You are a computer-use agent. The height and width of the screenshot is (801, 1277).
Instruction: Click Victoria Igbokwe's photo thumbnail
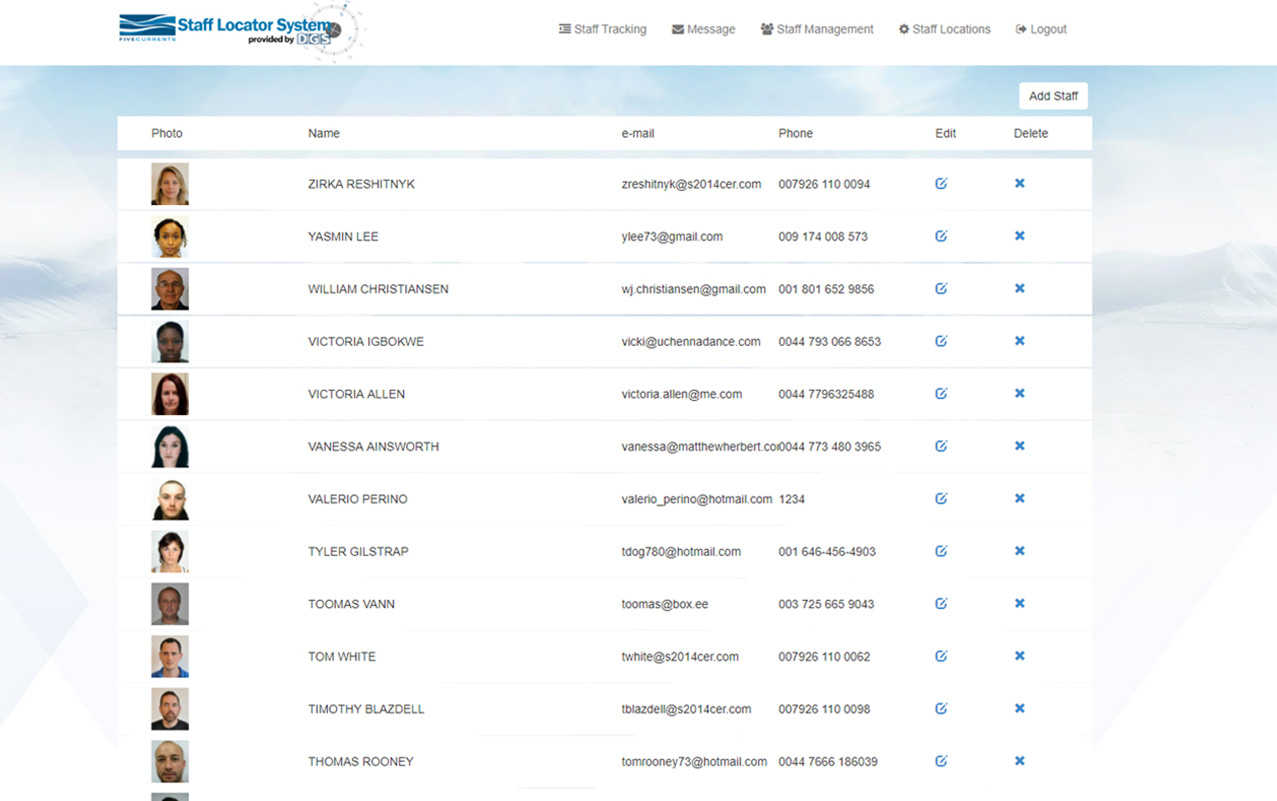pos(170,341)
